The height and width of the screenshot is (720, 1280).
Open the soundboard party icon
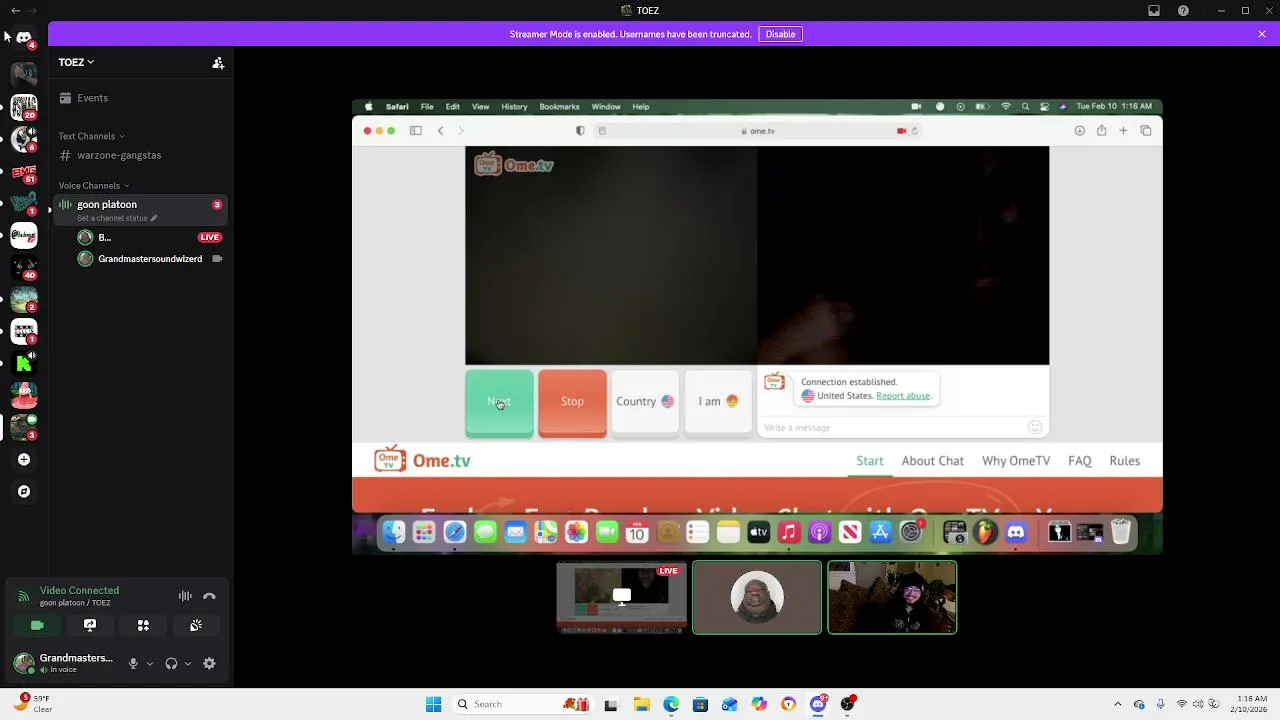(x=196, y=625)
